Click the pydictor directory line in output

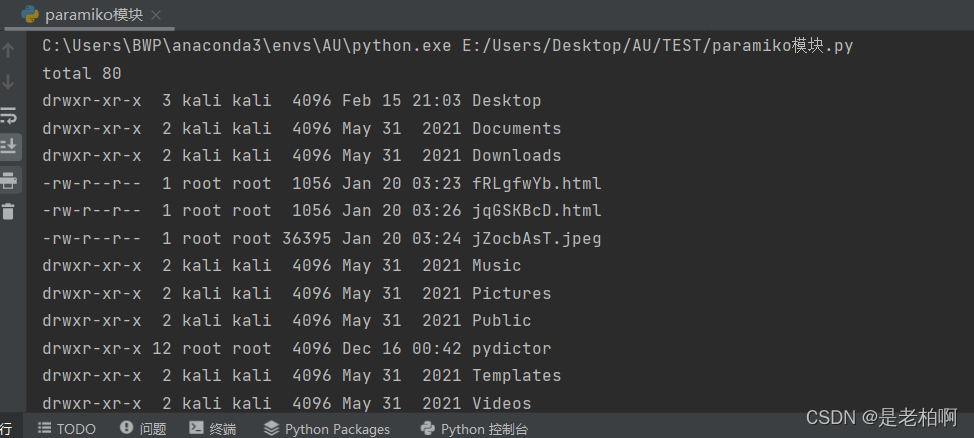pos(297,349)
